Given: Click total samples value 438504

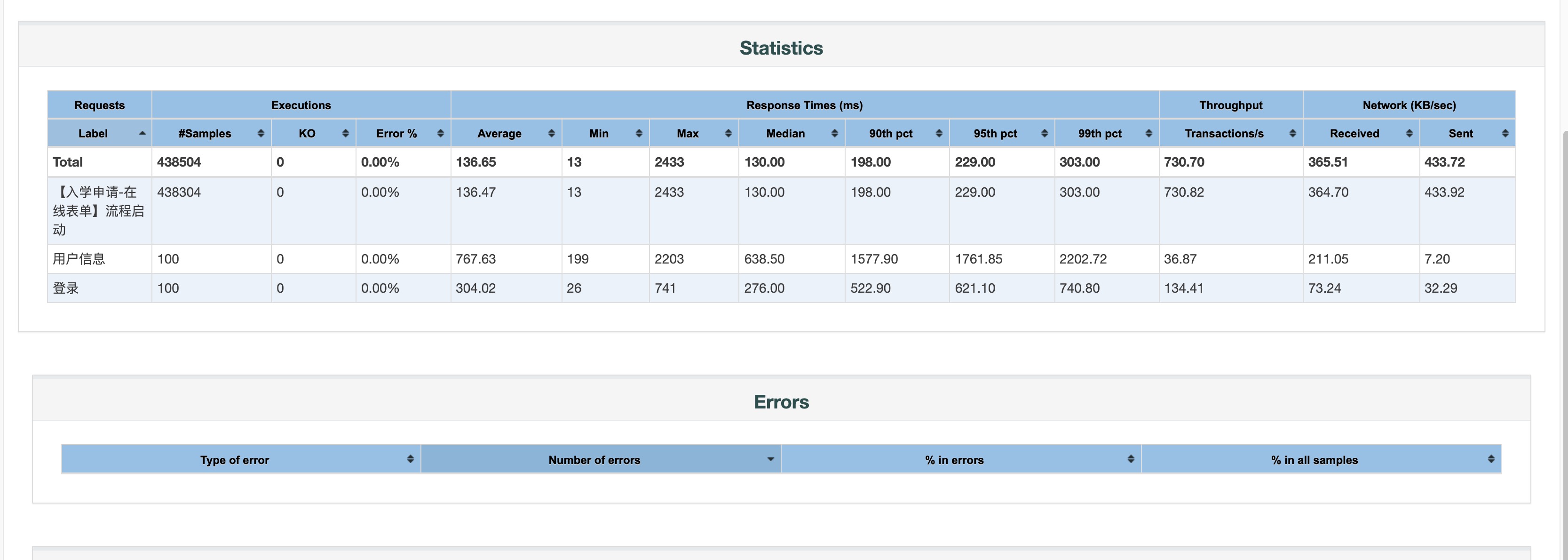Looking at the screenshot, I should click(x=179, y=162).
